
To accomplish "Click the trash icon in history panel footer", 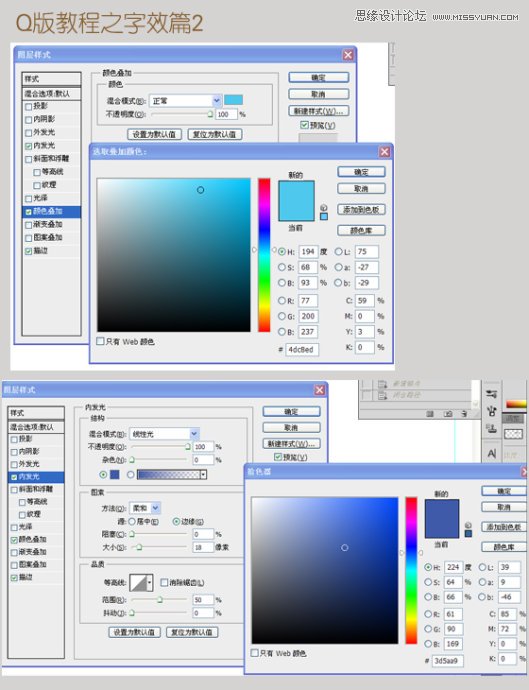I will click(464, 414).
